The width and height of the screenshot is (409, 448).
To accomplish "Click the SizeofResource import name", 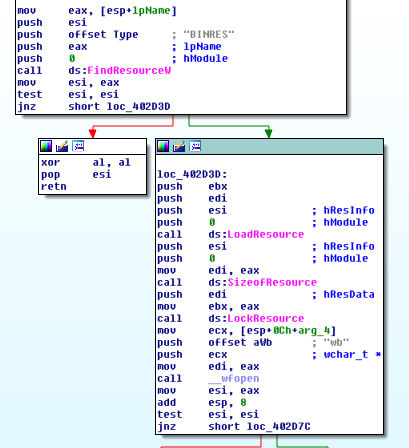I will click(272, 282).
